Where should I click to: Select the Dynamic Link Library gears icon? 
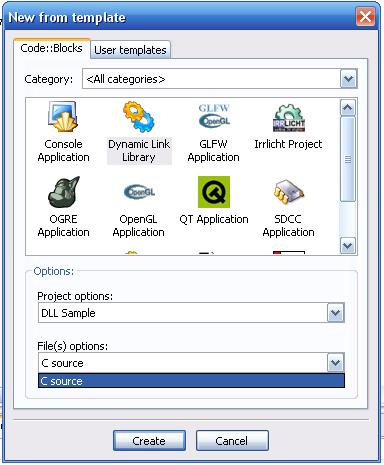tap(139, 117)
